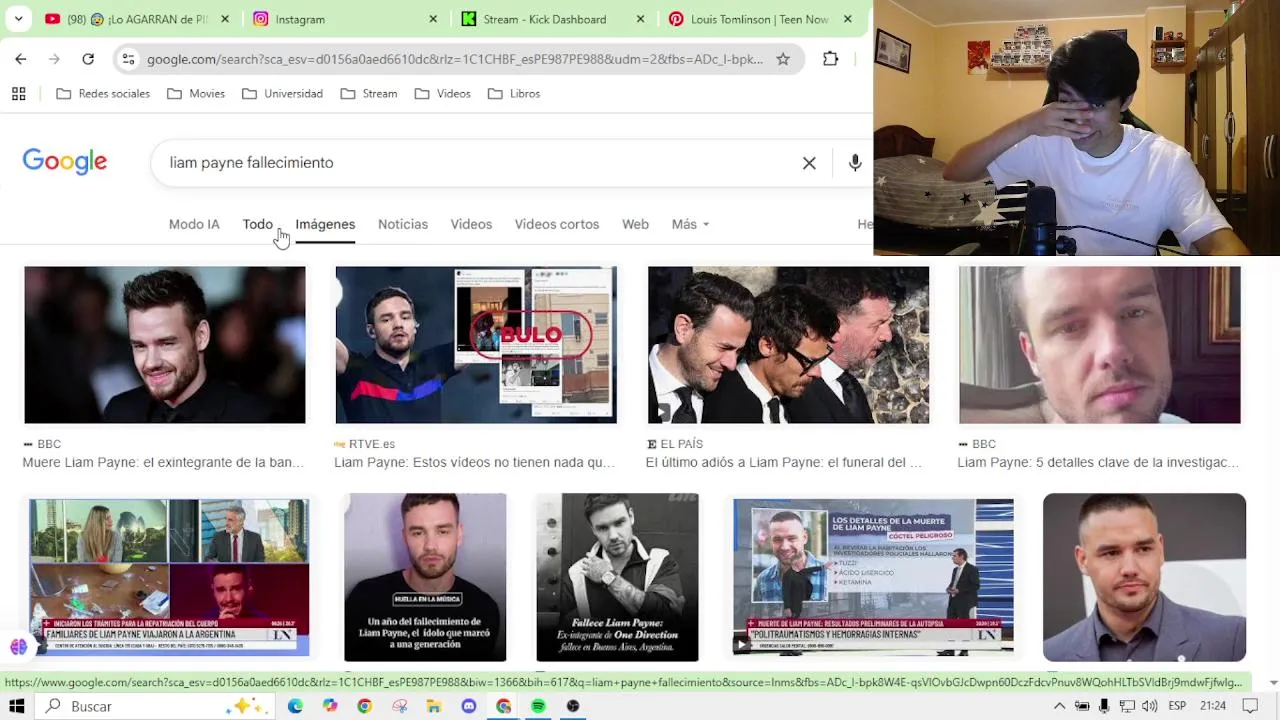The image size is (1280, 720).
Task: Open the Redes sociales bookmark folder
Action: point(103,94)
